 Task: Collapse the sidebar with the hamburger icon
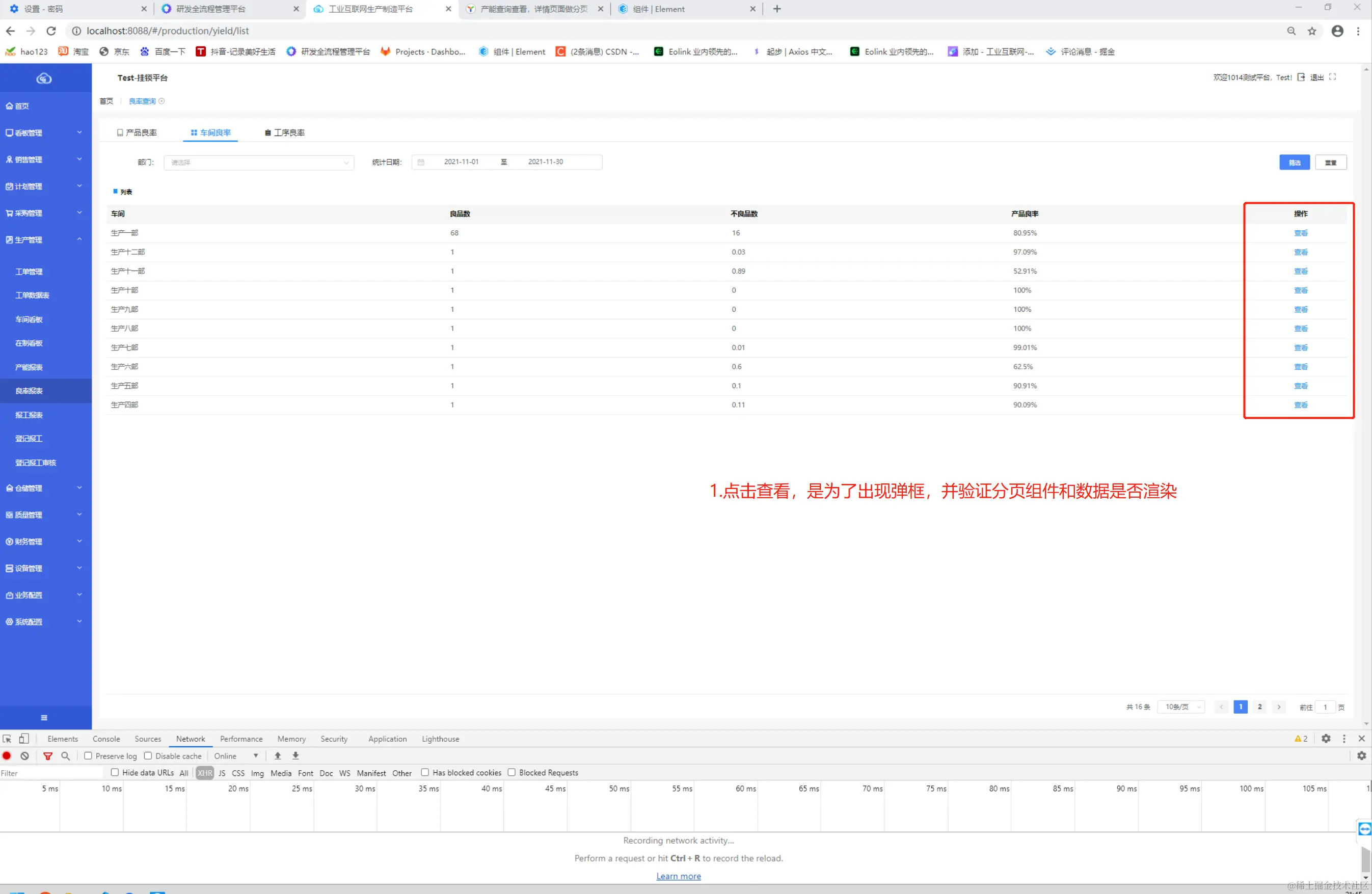coord(44,718)
